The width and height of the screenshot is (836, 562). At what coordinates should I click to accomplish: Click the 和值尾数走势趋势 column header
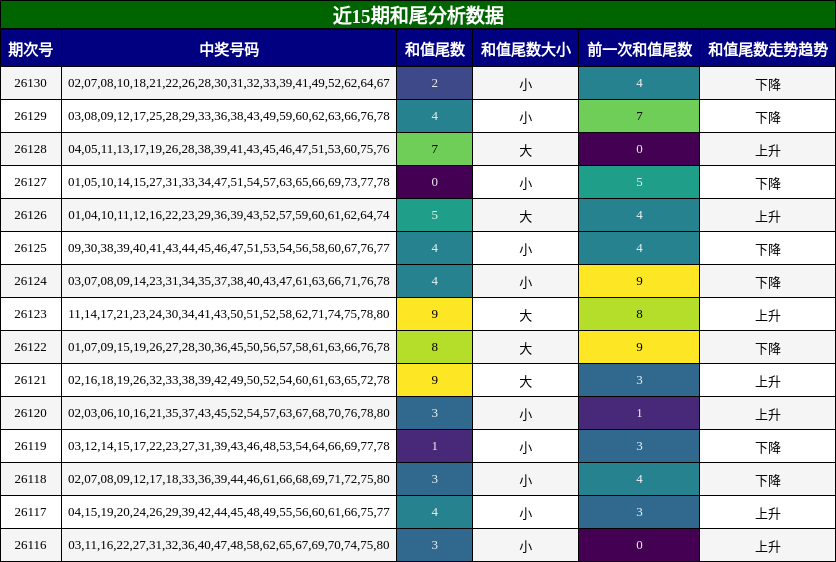tap(768, 49)
